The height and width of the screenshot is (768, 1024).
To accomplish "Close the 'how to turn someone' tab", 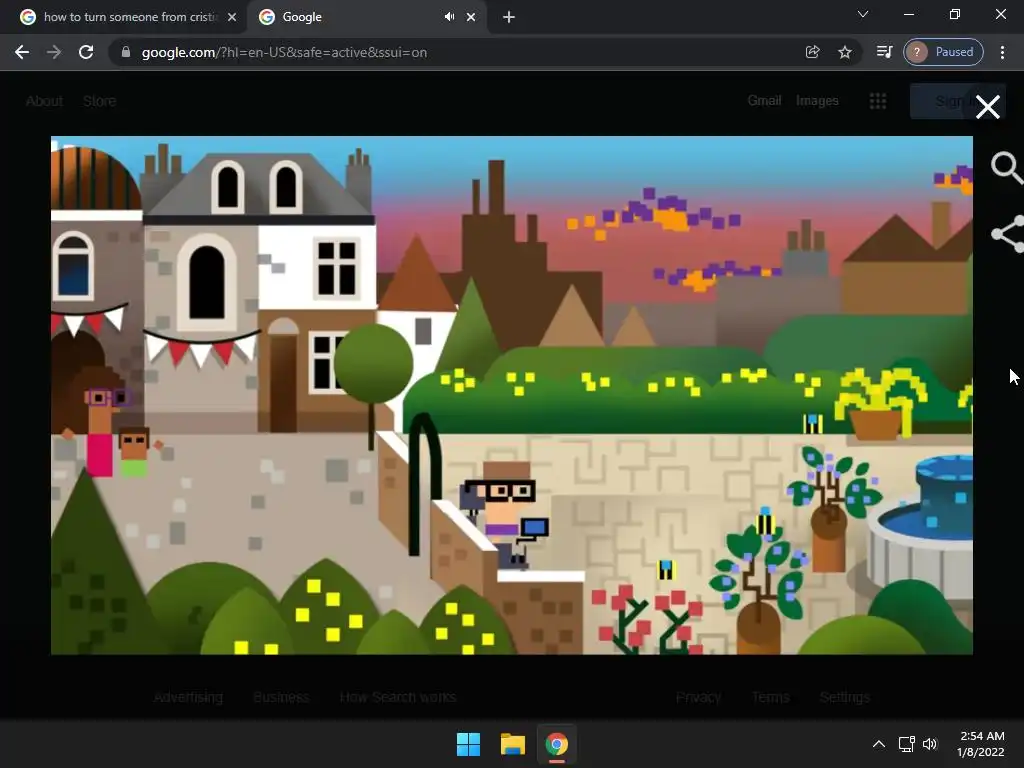I will coord(232,17).
